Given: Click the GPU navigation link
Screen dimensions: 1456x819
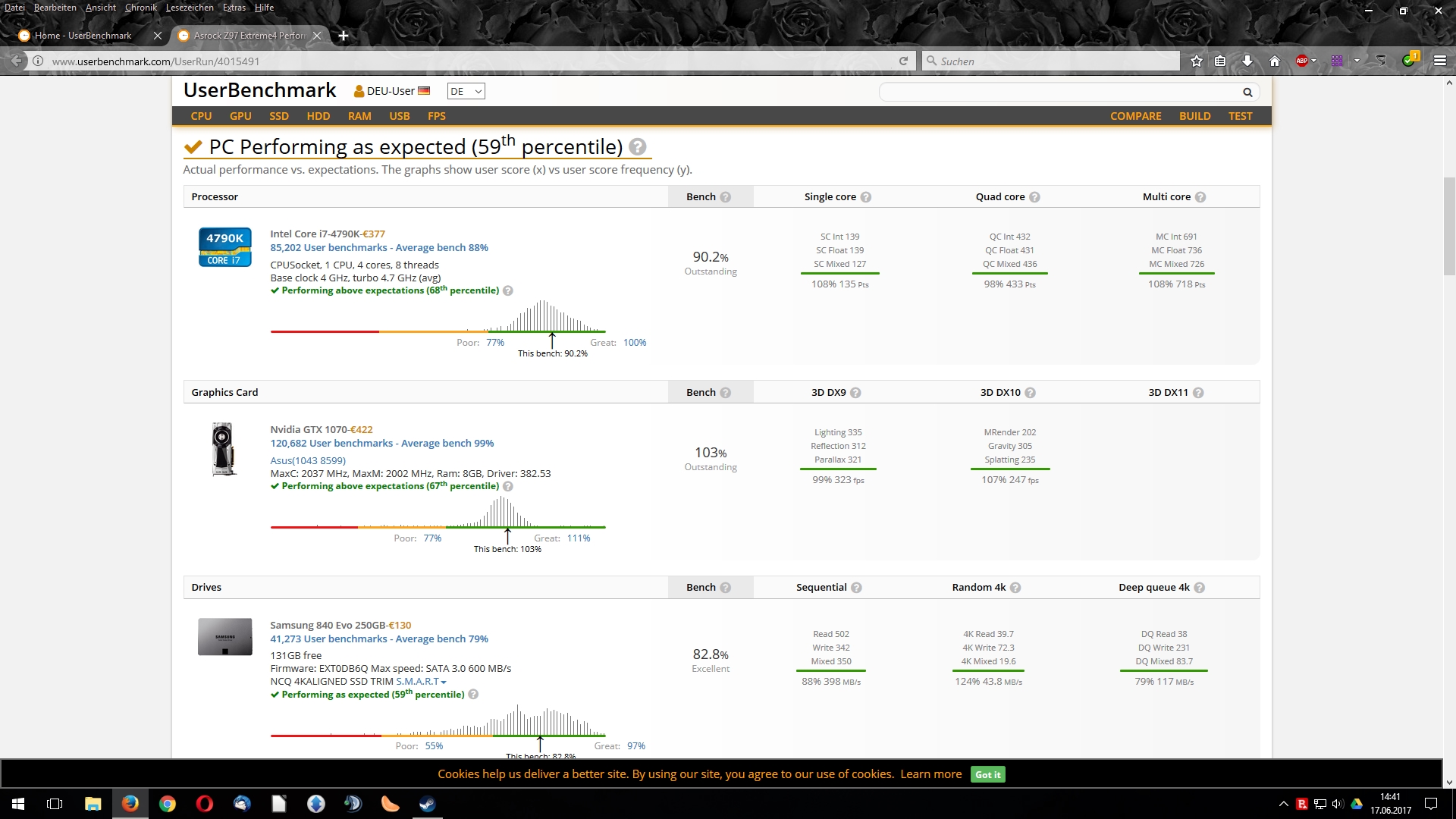Looking at the screenshot, I should click(240, 116).
